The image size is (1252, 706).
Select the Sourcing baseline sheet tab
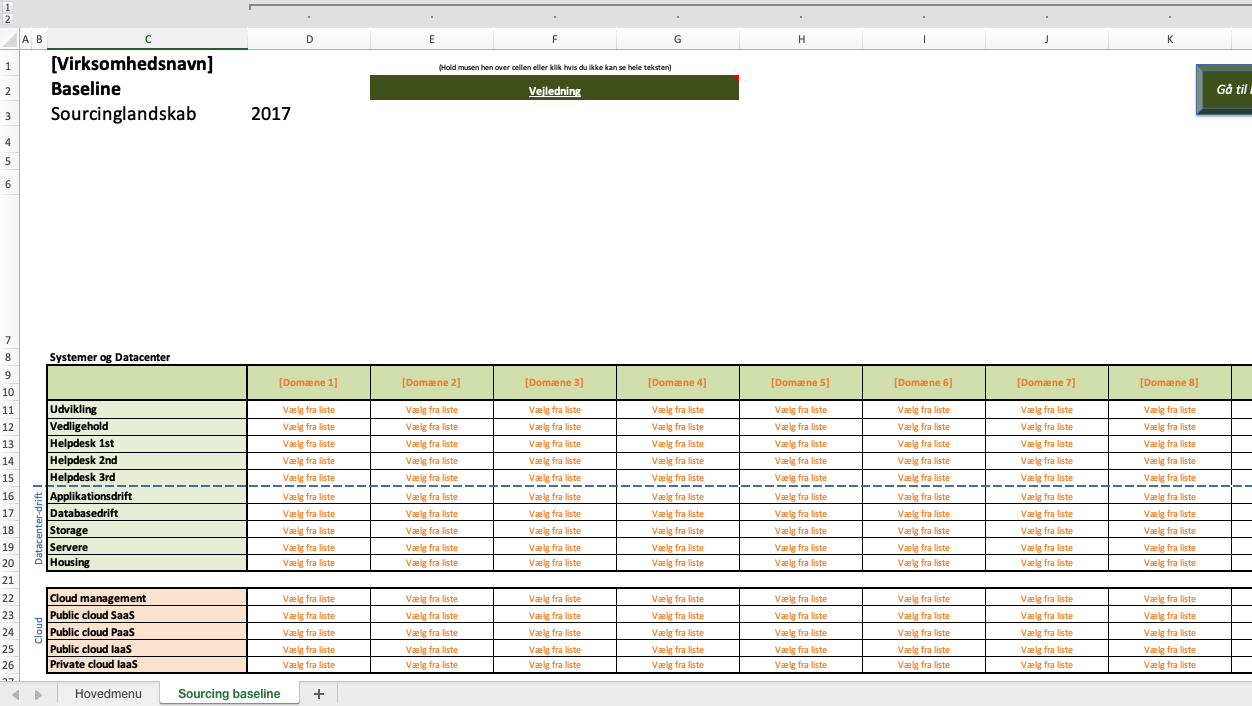click(229, 694)
